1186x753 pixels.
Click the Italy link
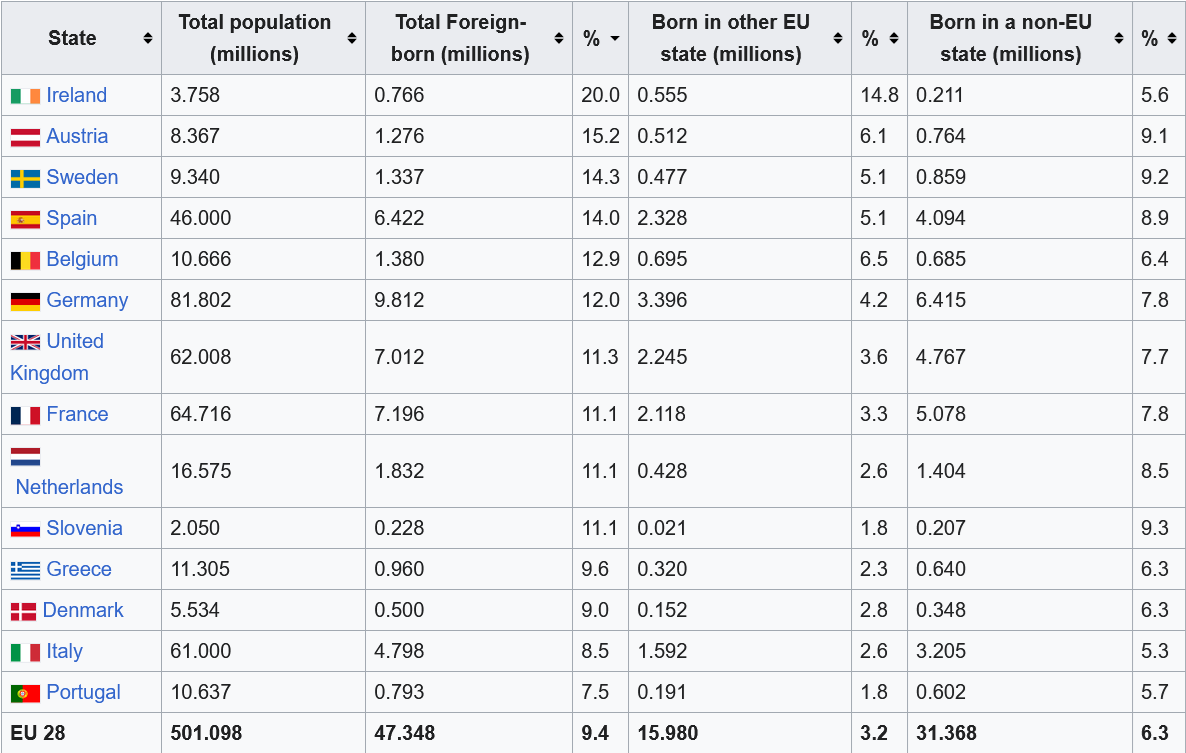[64, 651]
